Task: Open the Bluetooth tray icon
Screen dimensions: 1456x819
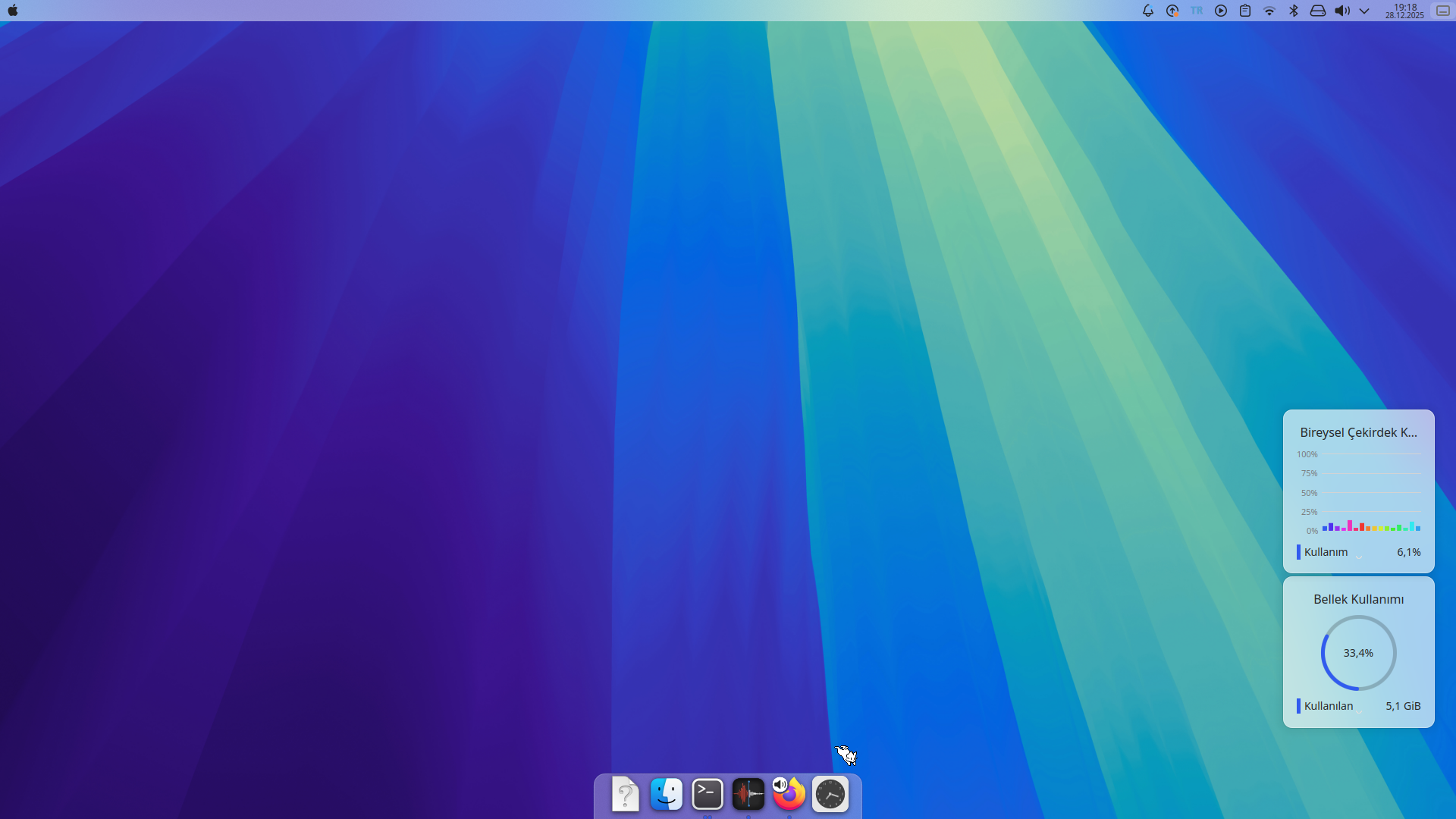Action: [1294, 11]
